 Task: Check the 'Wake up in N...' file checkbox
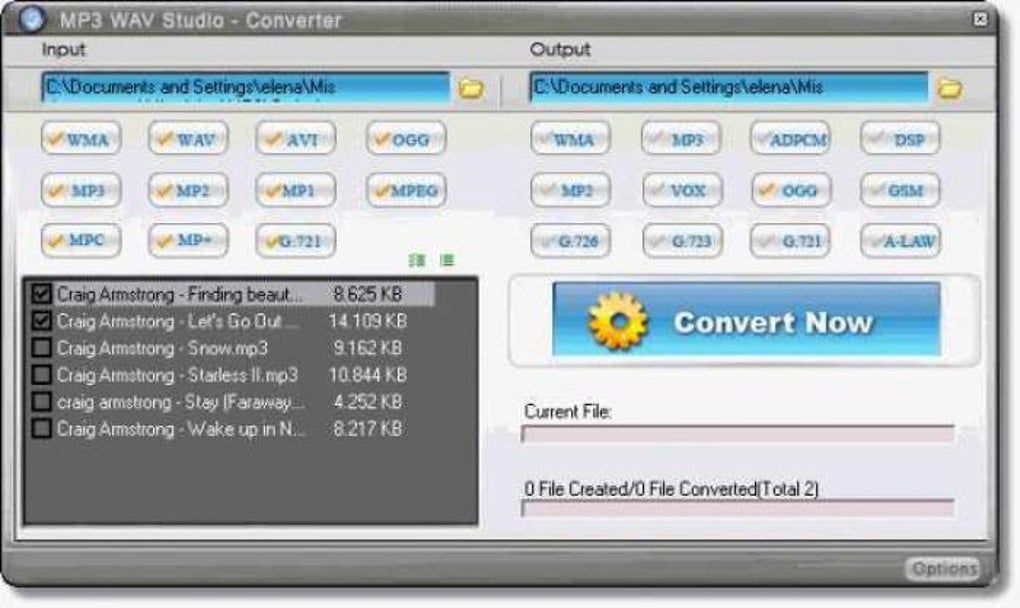click(42, 429)
